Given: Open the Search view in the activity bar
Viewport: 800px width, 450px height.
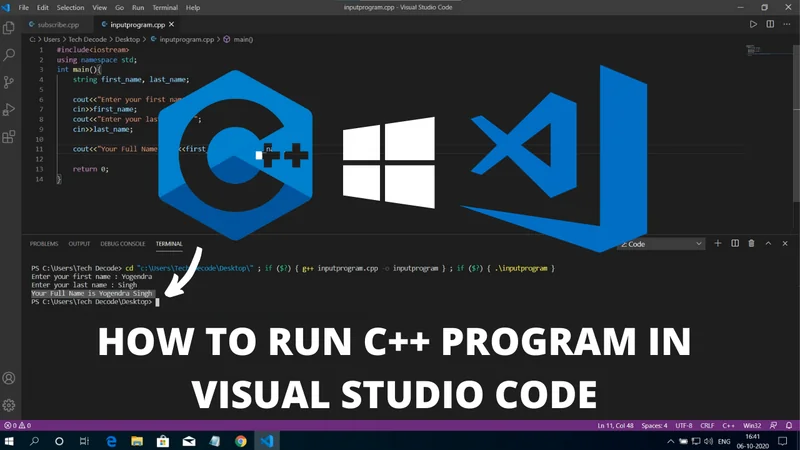Looking at the screenshot, I should 10,56.
